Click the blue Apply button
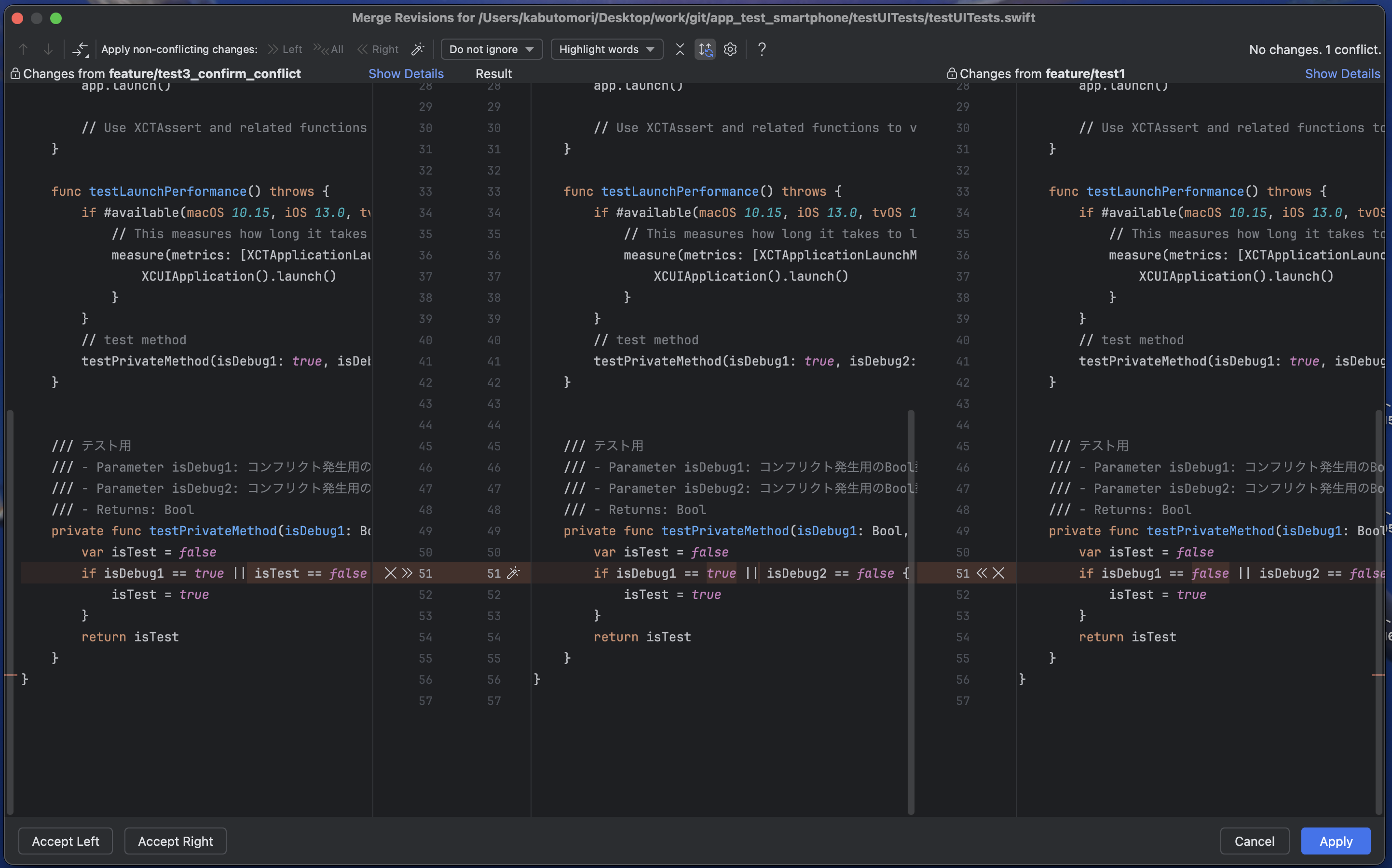This screenshot has height=868, width=1392. click(1335, 841)
